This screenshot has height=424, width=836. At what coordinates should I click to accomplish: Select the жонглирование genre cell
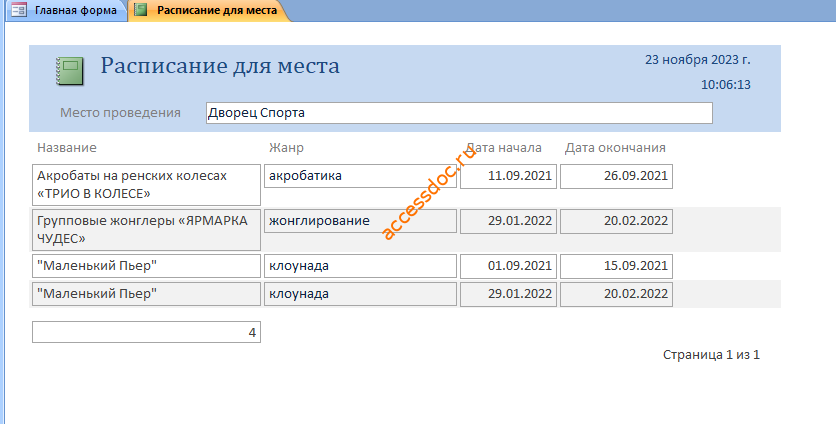[360, 221]
